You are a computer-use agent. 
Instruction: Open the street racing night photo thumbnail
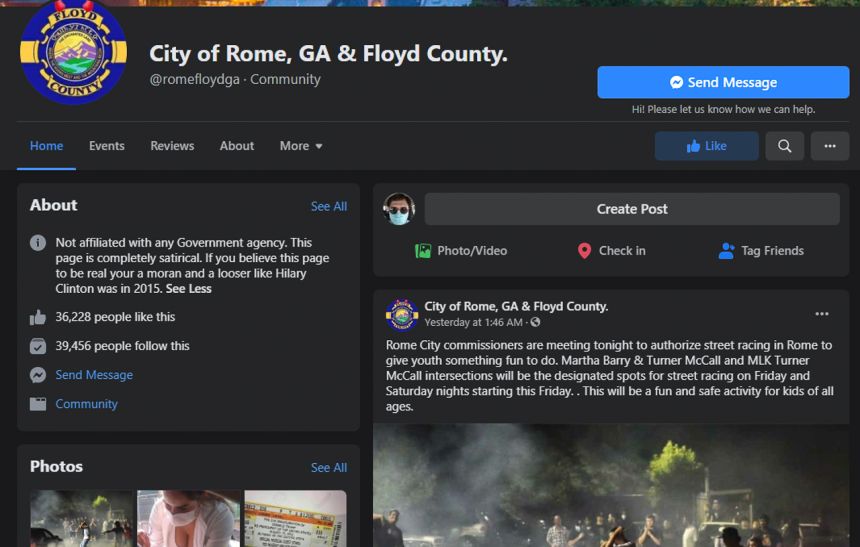click(82, 518)
